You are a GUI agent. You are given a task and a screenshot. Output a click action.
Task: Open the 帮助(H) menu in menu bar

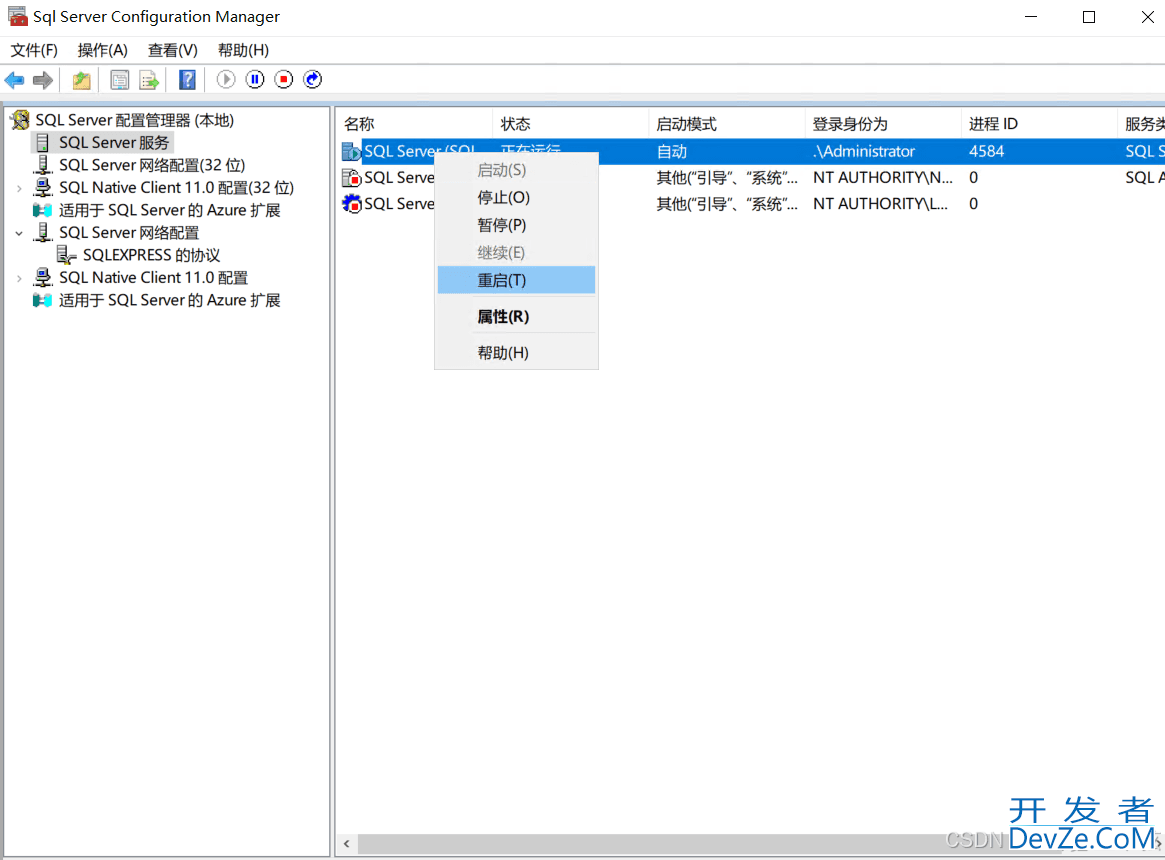point(243,51)
